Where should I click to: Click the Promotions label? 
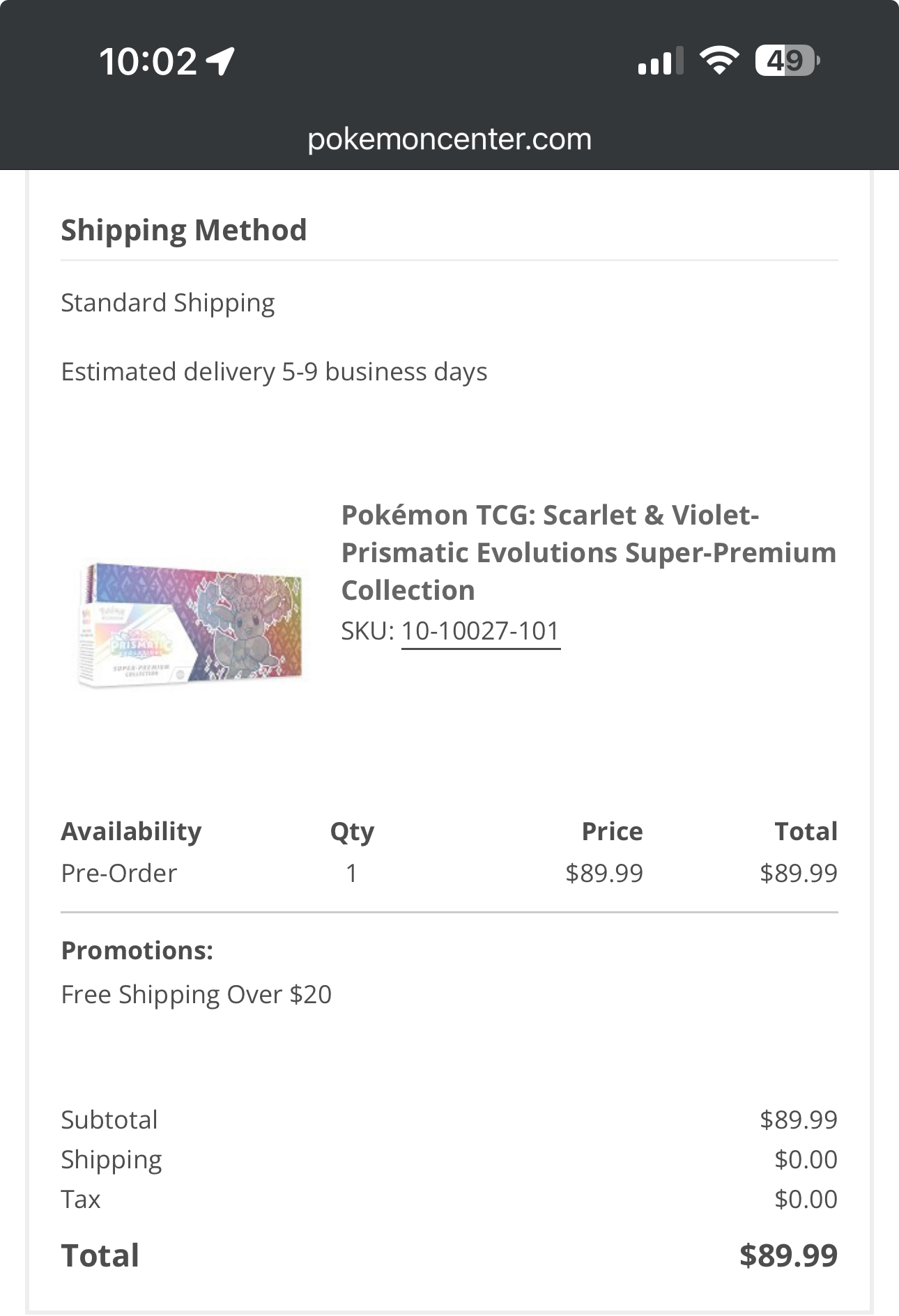(137, 950)
